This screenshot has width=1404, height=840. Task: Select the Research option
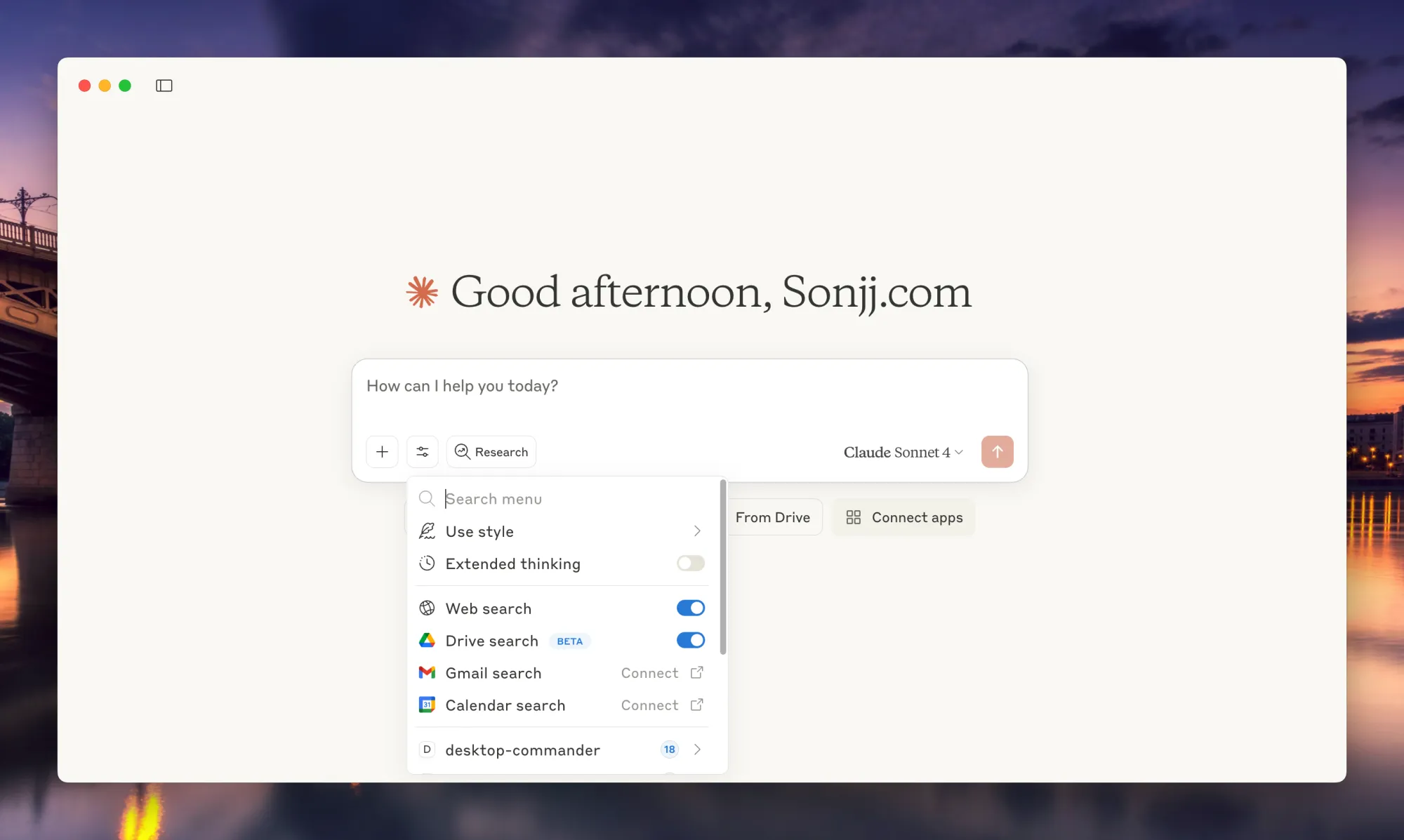pyautogui.click(x=491, y=451)
